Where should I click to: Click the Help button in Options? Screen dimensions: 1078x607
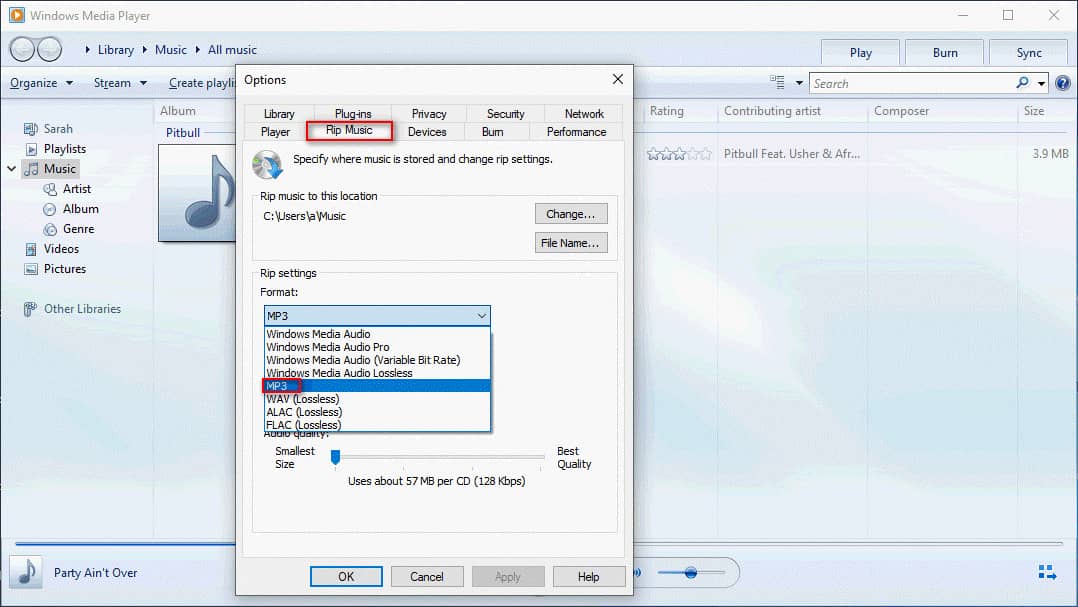point(588,576)
